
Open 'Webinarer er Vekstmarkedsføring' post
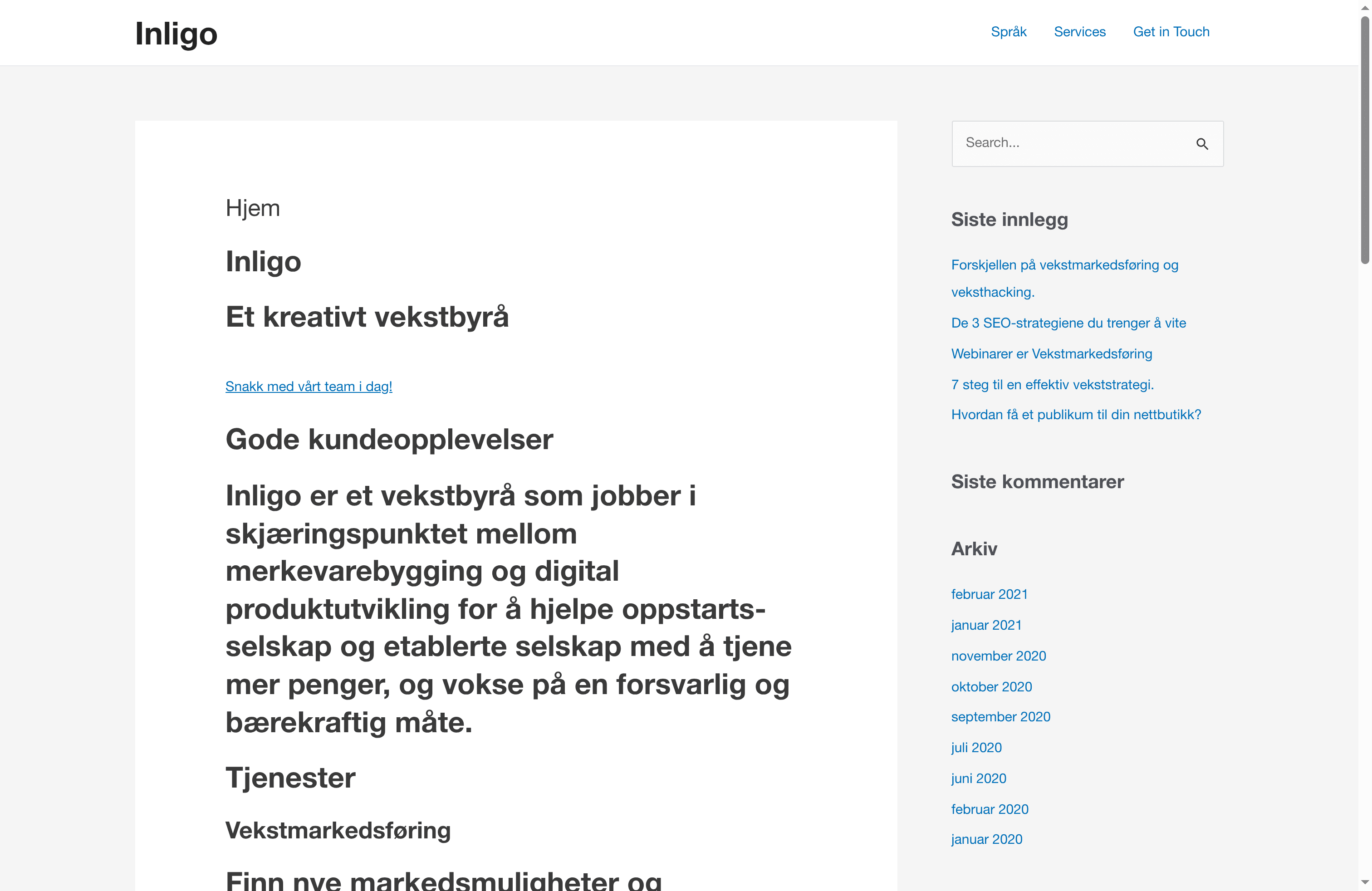tap(1051, 353)
